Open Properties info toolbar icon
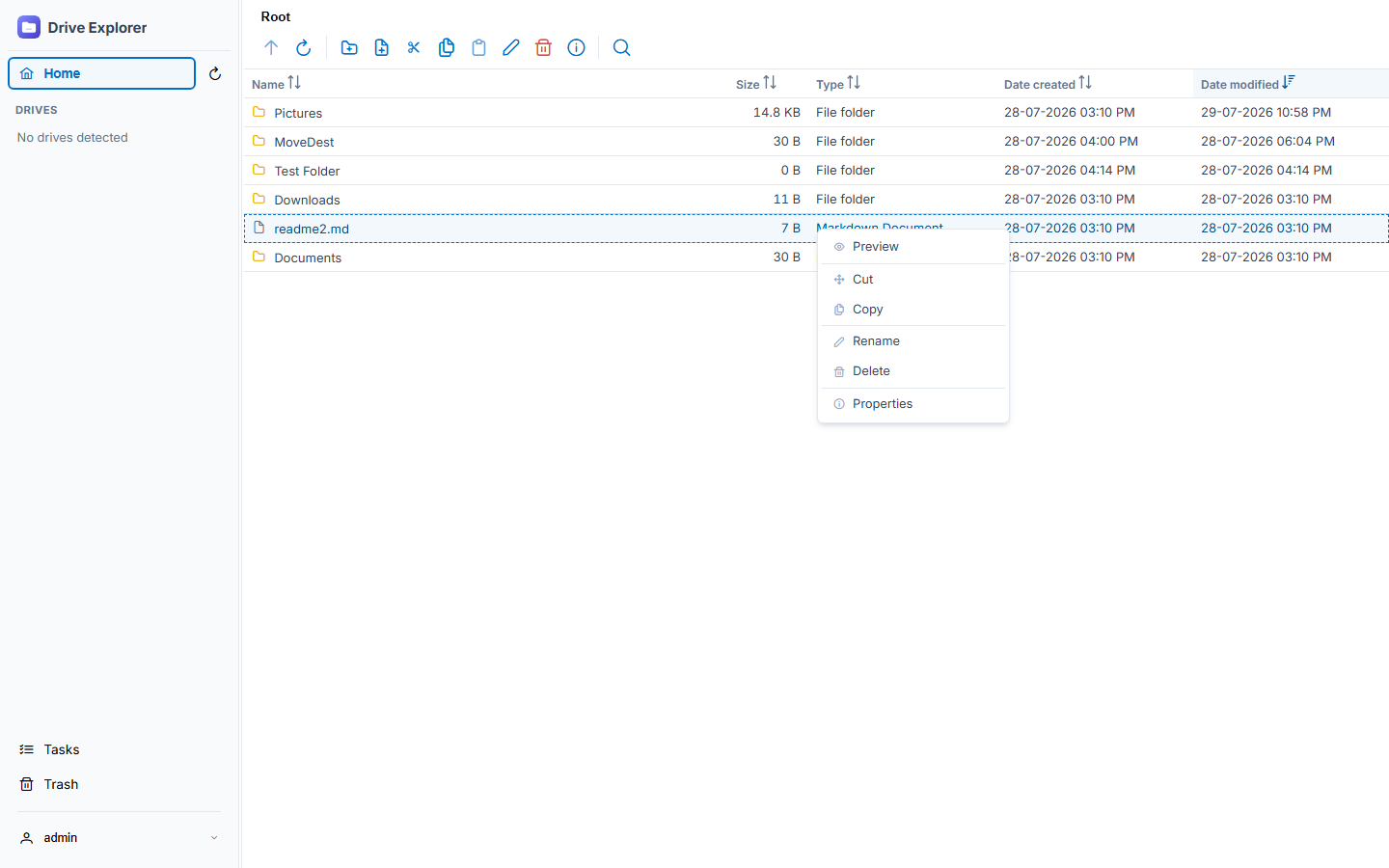 576,47
